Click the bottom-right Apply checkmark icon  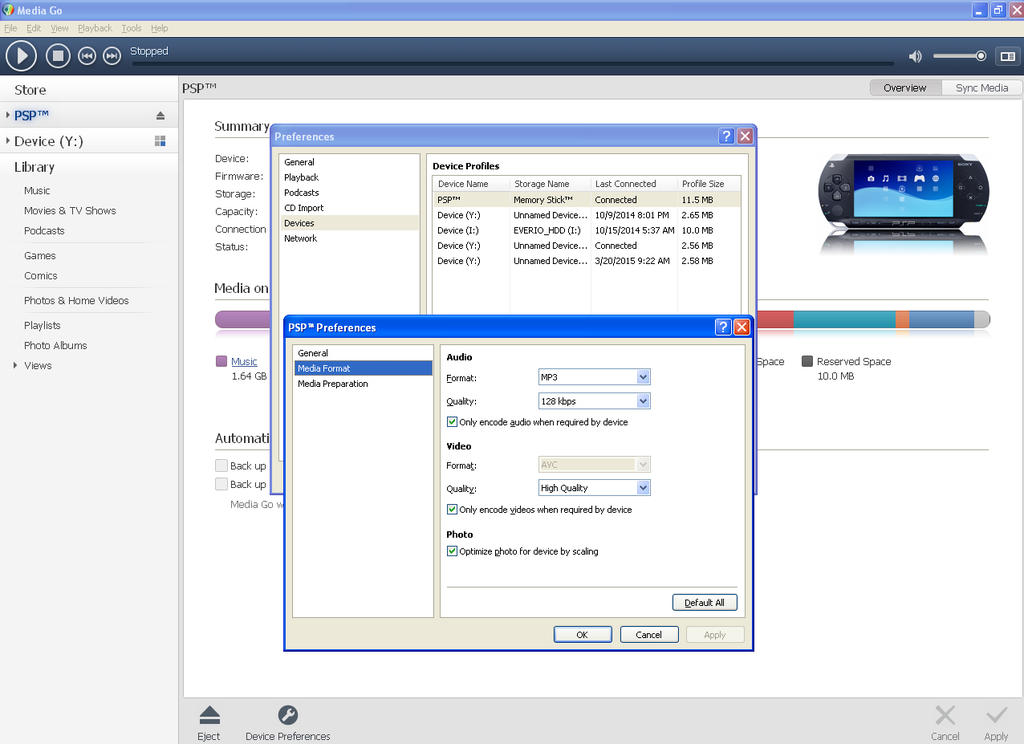coord(997,715)
